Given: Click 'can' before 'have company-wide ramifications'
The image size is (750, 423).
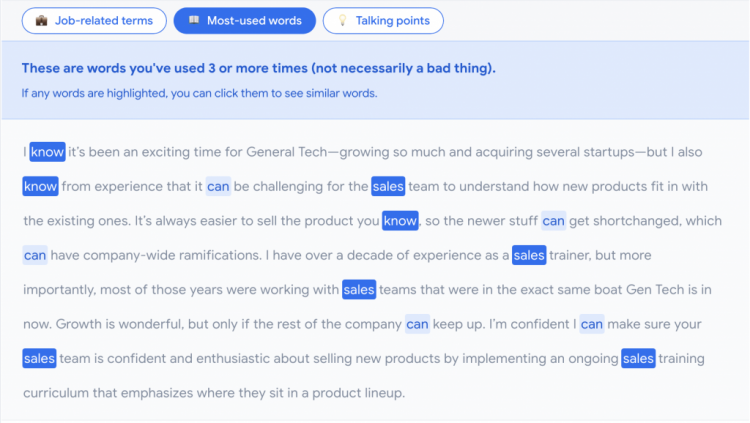Looking at the screenshot, I should pos(35,256).
